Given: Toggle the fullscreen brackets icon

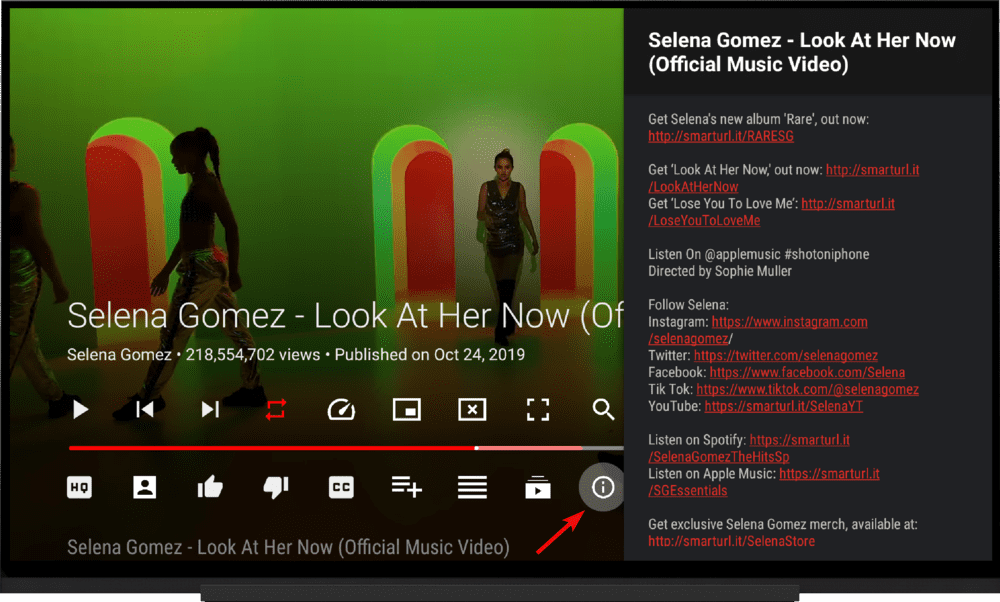Looking at the screenshot, I should (538, 409).
